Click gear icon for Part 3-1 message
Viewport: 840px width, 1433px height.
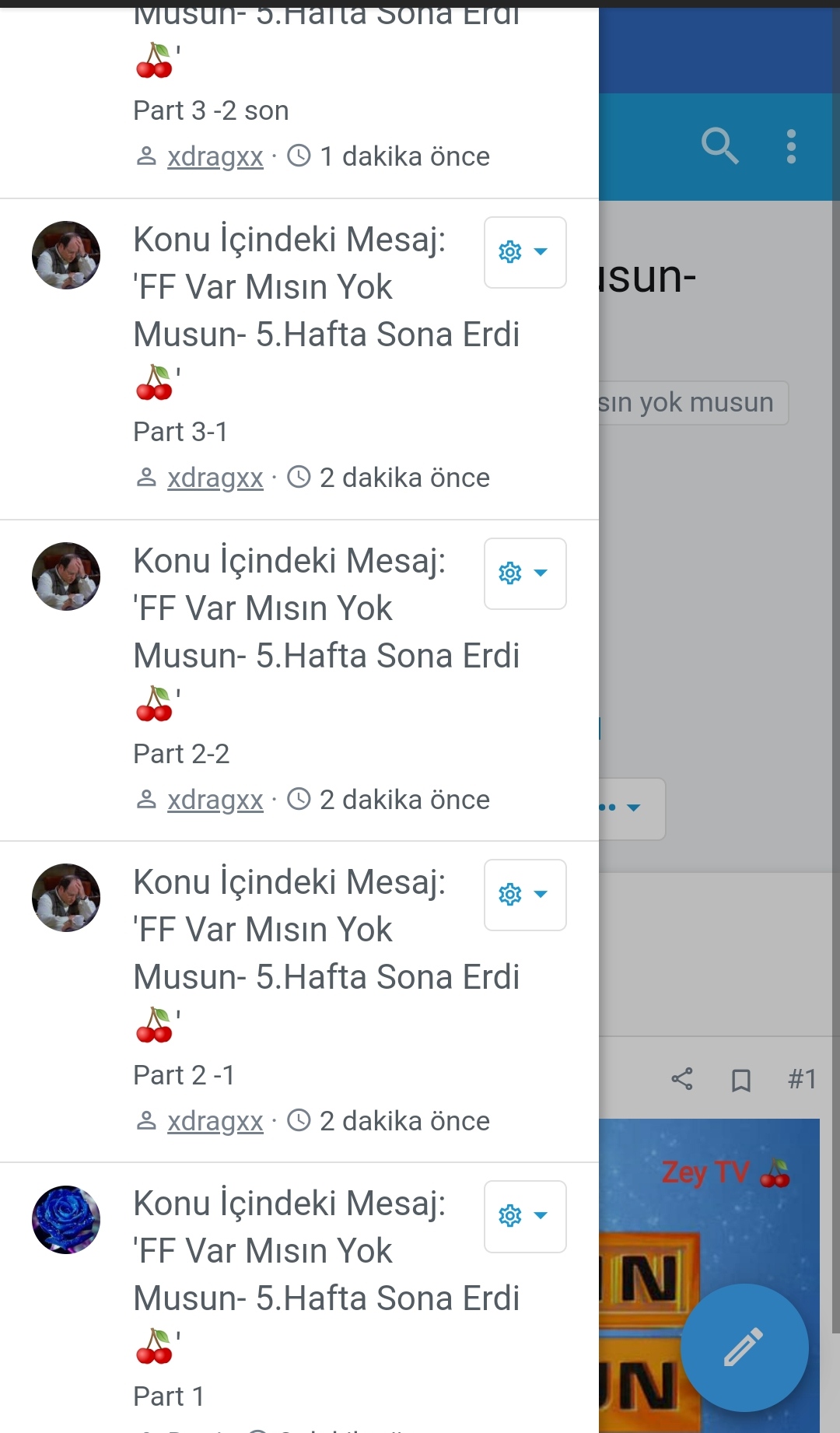point(510,252)
